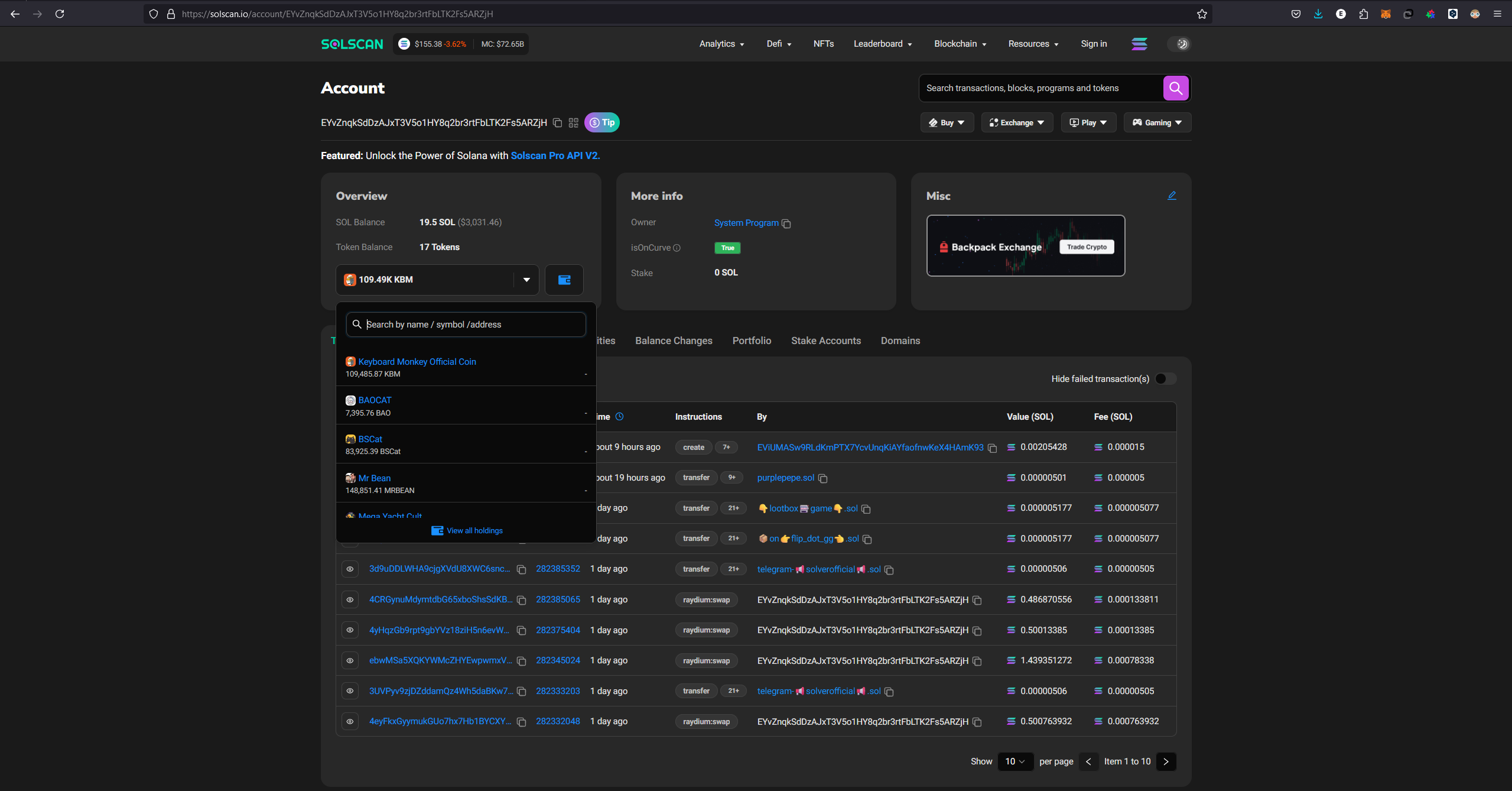Toggle dark mode switch in header

(1179, 44)
